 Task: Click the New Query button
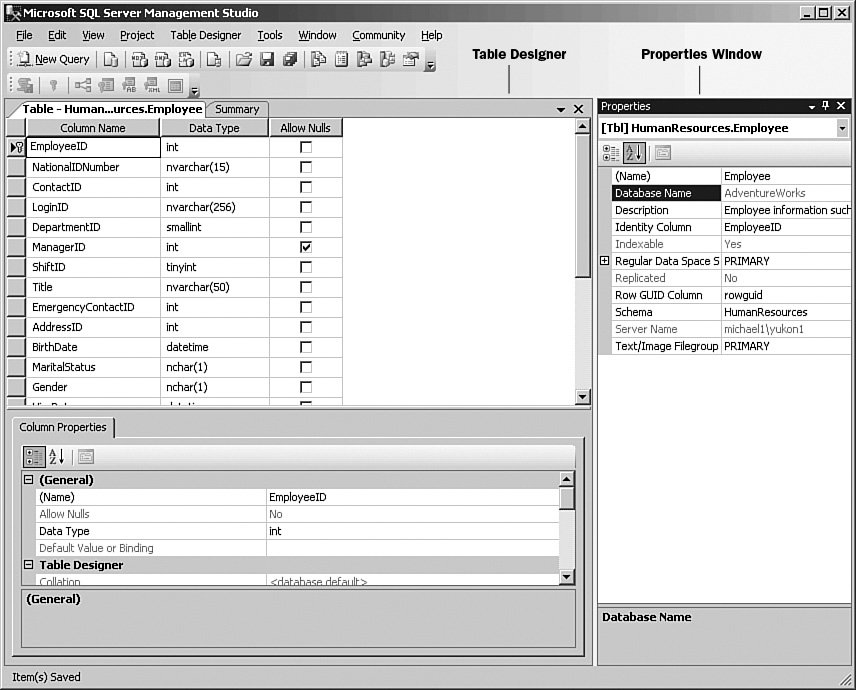[x=54, y=59]
